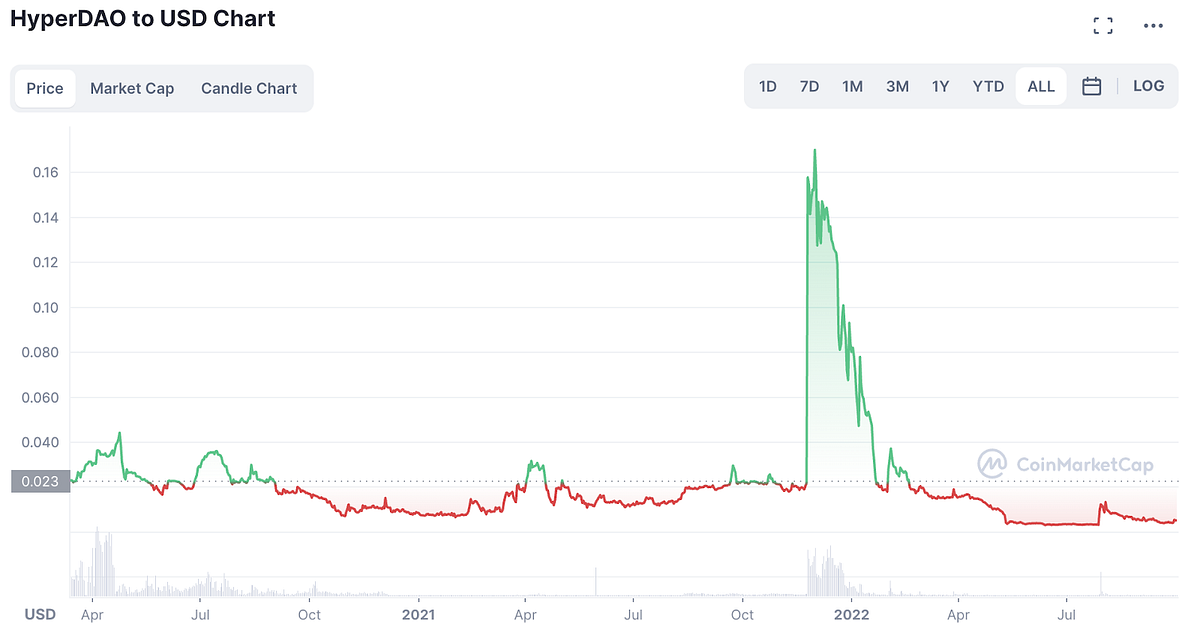Open fullscreen chart view icon
Image resolution: width=1200 pixels, height=629 pixels.
(x=1103, y=26)
